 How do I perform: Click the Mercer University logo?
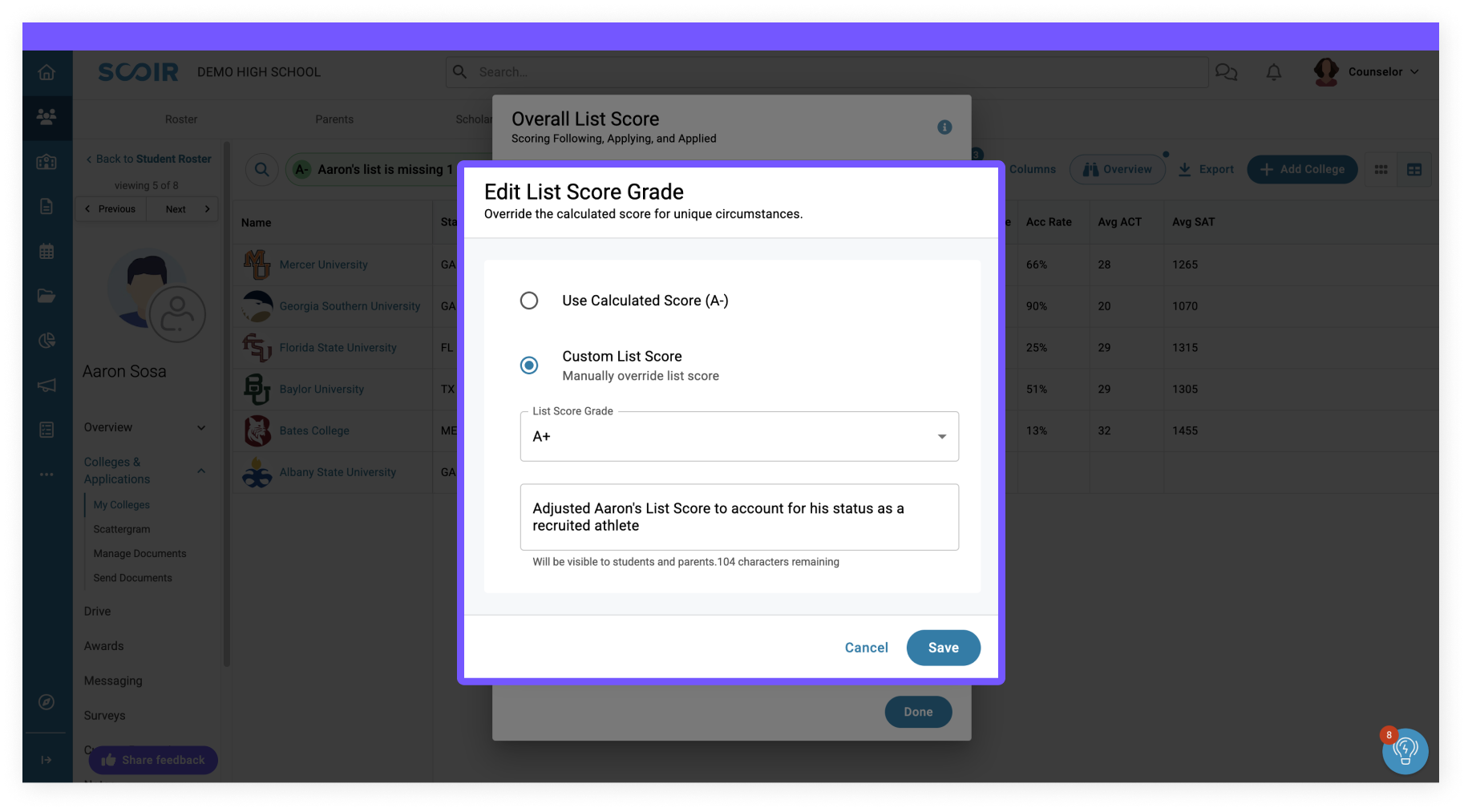click(x=257, y=265)
